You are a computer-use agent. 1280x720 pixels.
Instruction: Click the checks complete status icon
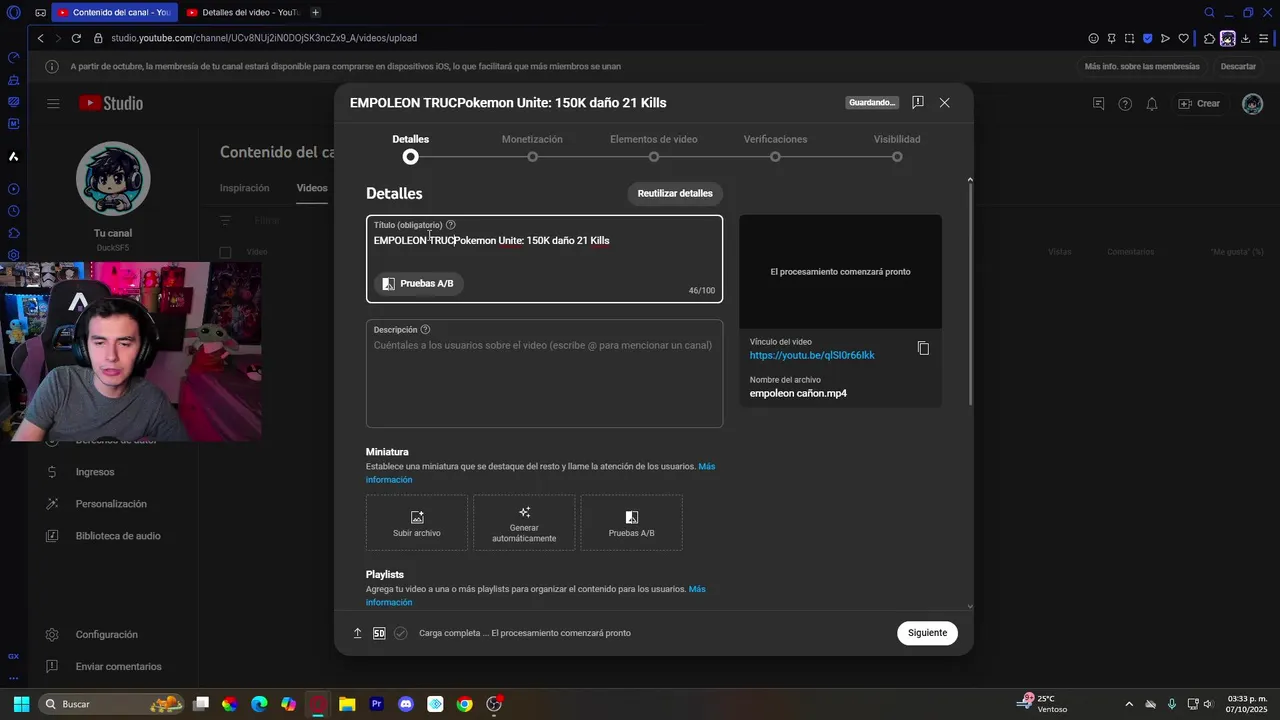400,633
